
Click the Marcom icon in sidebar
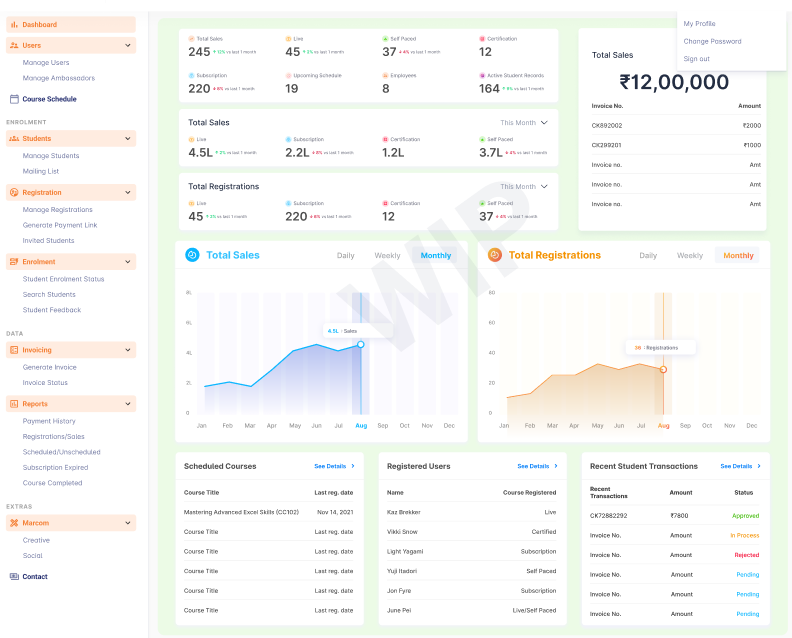tap(14, 523)
